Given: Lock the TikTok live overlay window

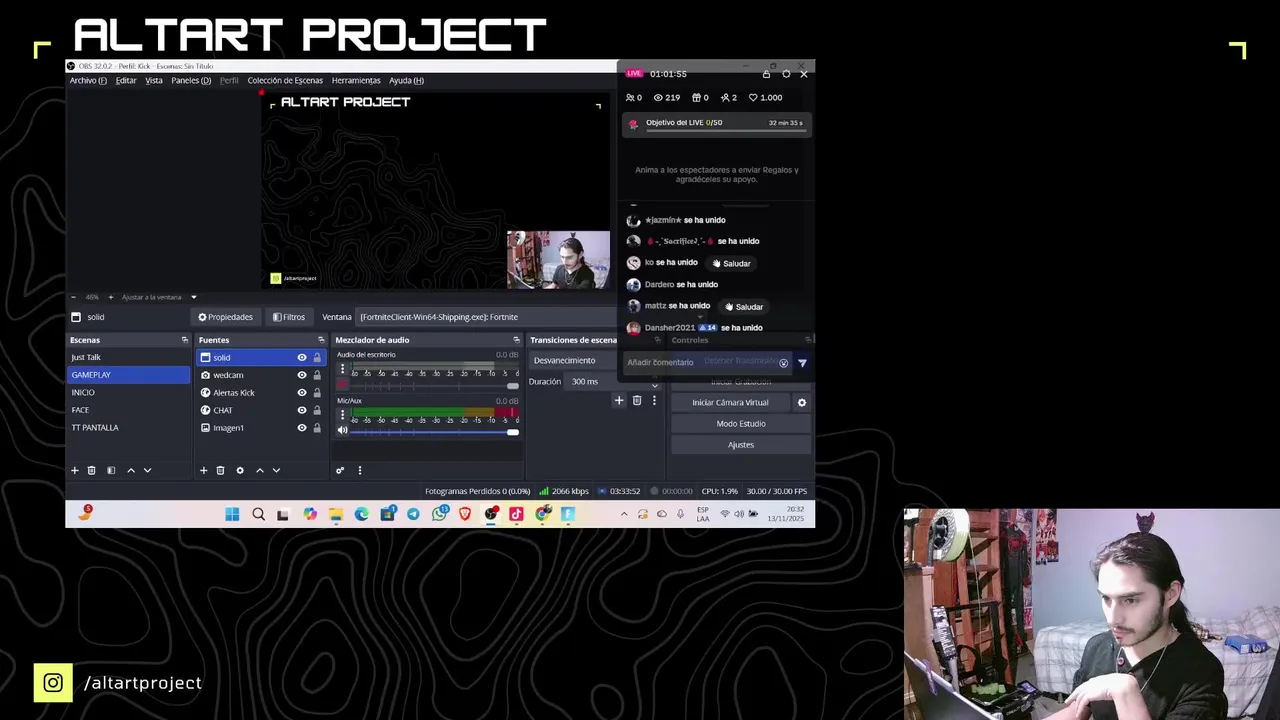Looking at the screenshot, I should (766, 74).
